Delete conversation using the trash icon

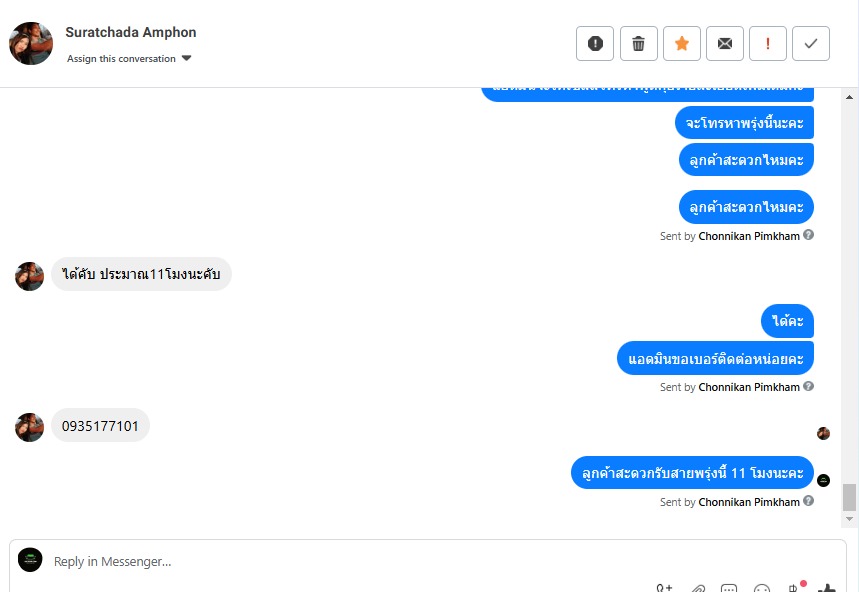click(x=638, y=43)
